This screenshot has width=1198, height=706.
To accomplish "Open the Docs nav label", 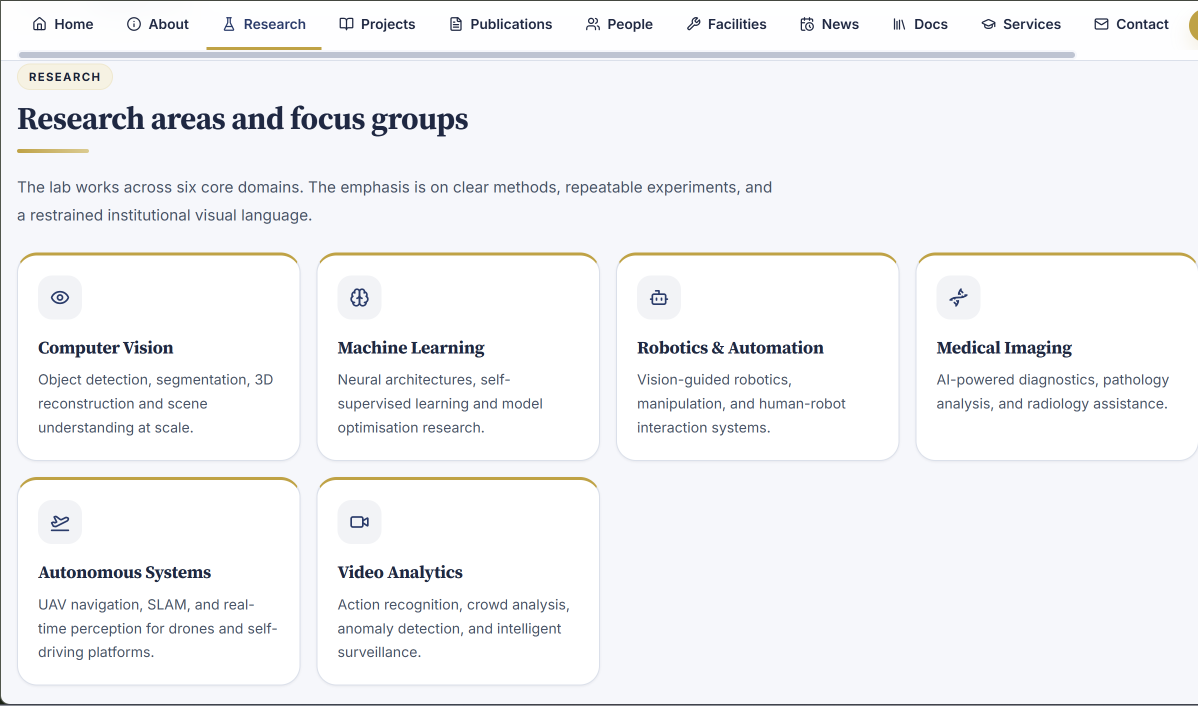I will point(931,24).
